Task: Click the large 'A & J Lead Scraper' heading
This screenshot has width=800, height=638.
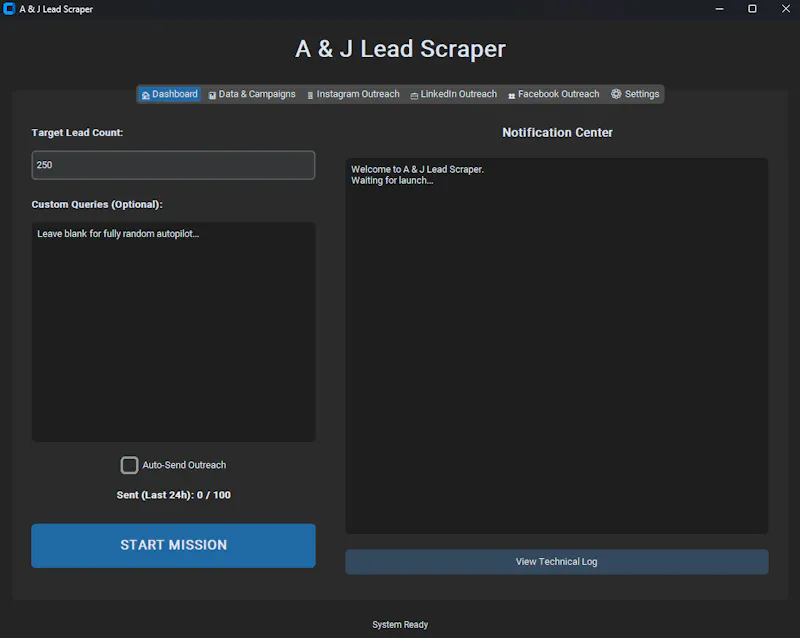Action: click(x=400, y=49)
